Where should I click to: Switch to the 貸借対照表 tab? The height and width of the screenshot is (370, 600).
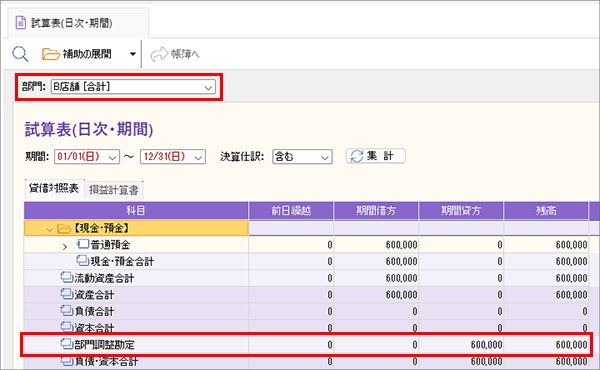point(54,188)
